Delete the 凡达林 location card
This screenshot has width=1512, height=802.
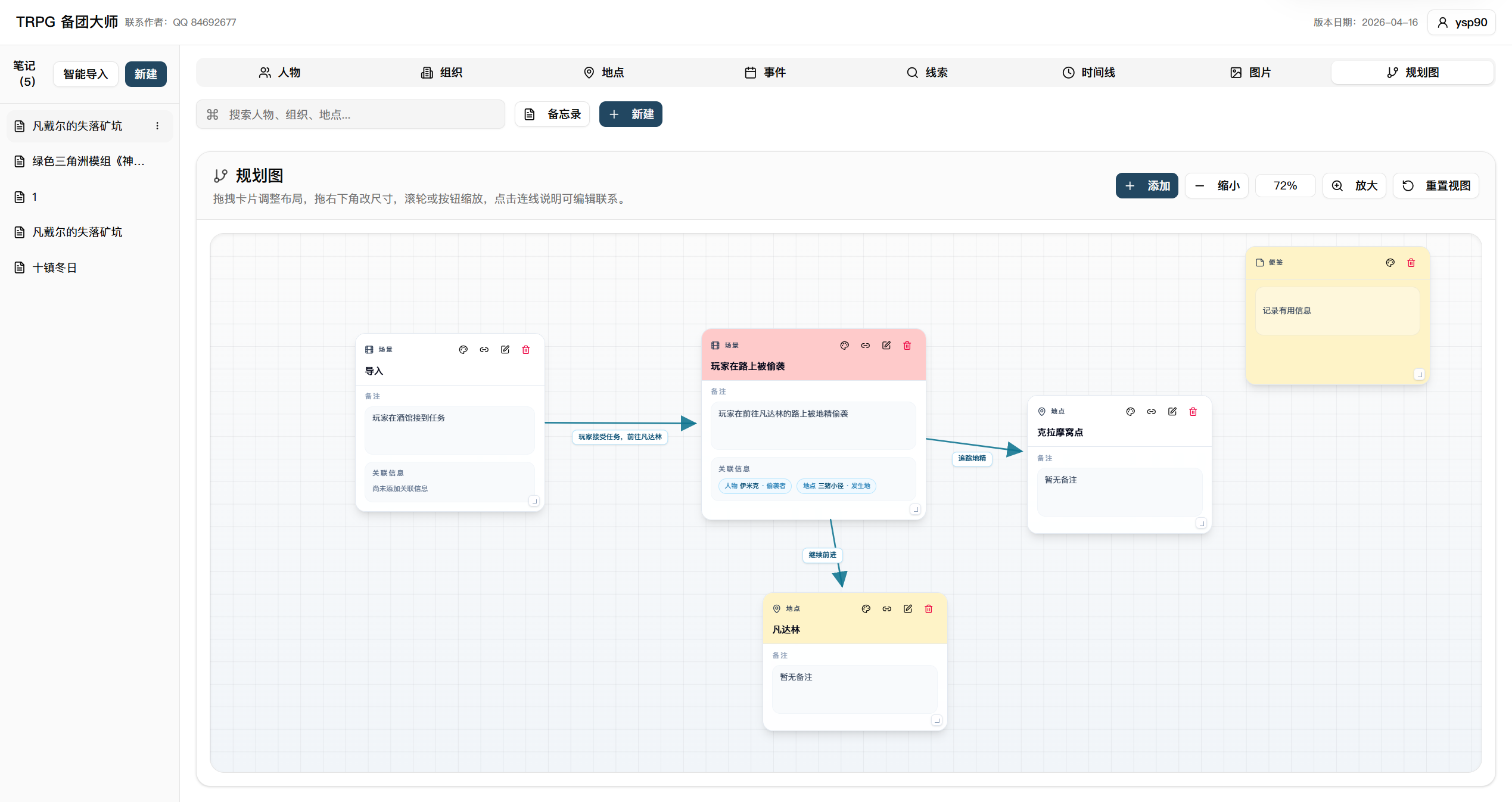coord(929,609)
